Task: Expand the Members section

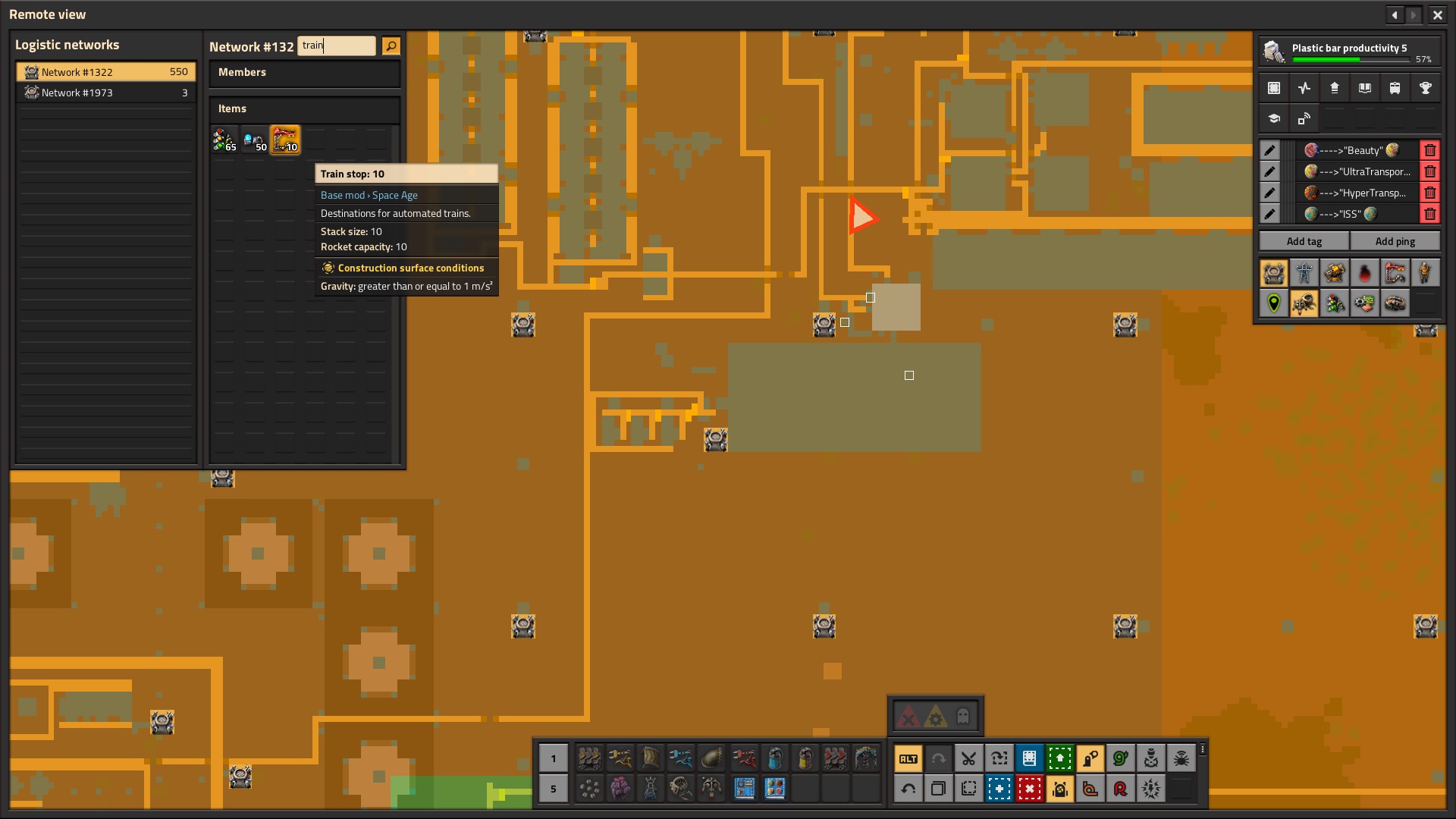Action: 304,72
